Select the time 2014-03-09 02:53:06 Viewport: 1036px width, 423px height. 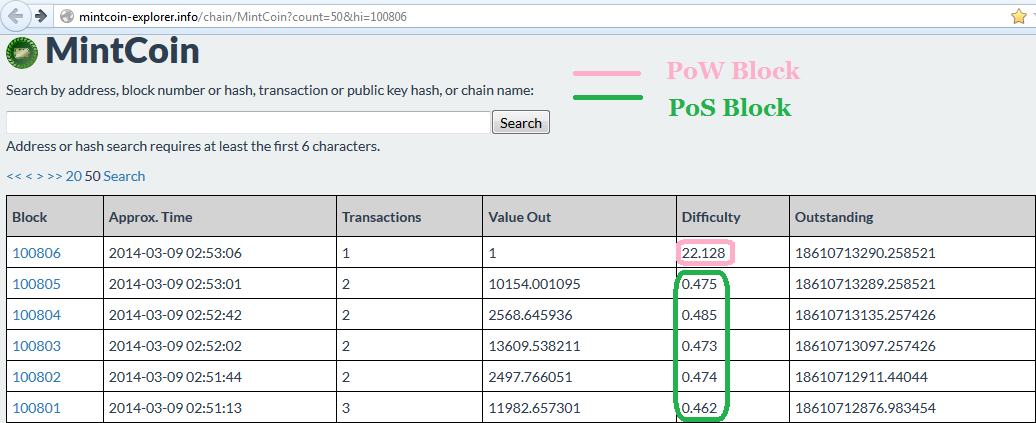point(175,253)
